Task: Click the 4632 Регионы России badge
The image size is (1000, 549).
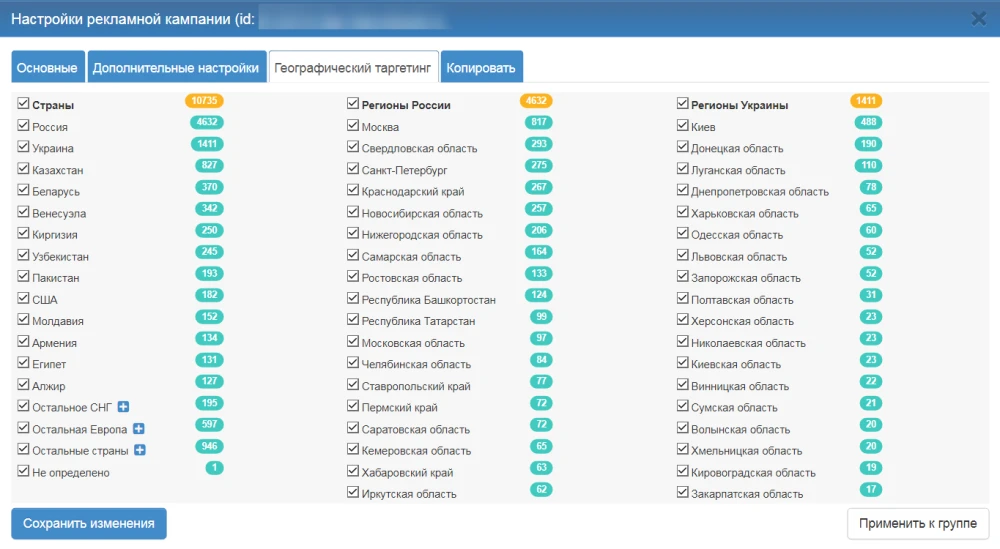Action: pyautogui.click(x=536, y=101)
